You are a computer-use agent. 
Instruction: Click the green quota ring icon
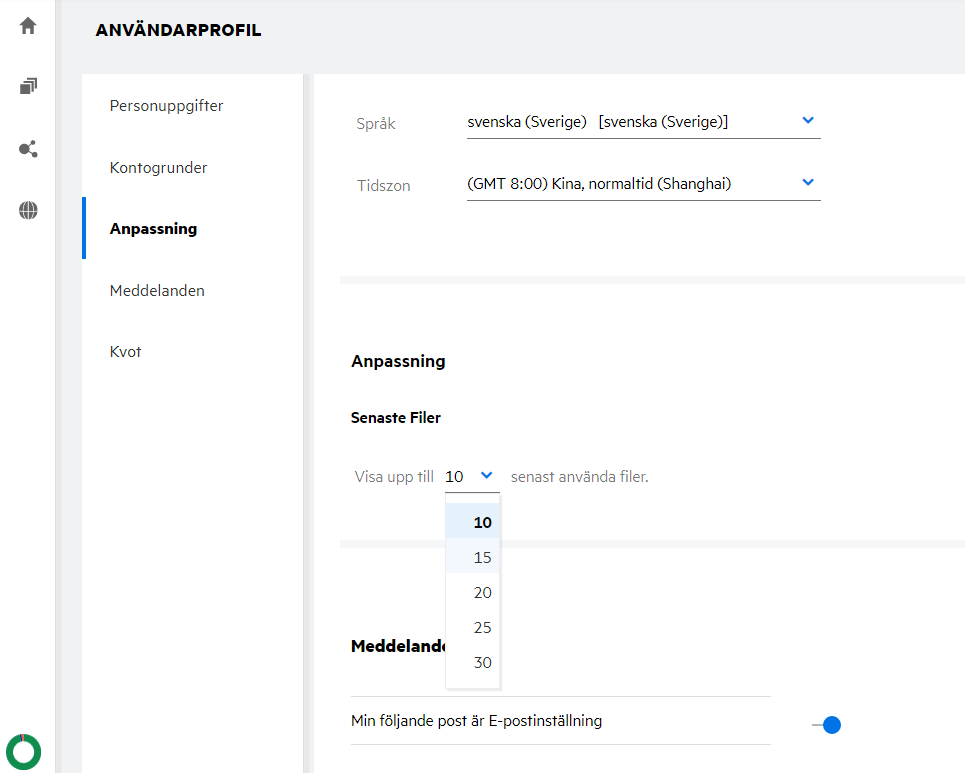[x=23, y=751]
